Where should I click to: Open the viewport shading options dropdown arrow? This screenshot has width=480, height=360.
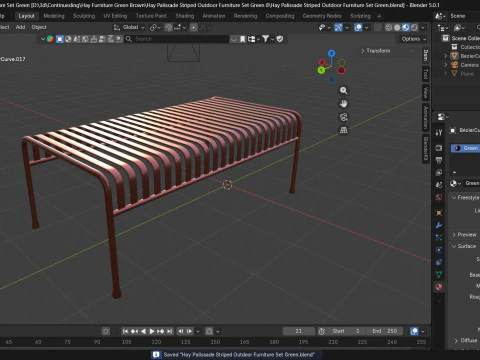tap(423, 28)
